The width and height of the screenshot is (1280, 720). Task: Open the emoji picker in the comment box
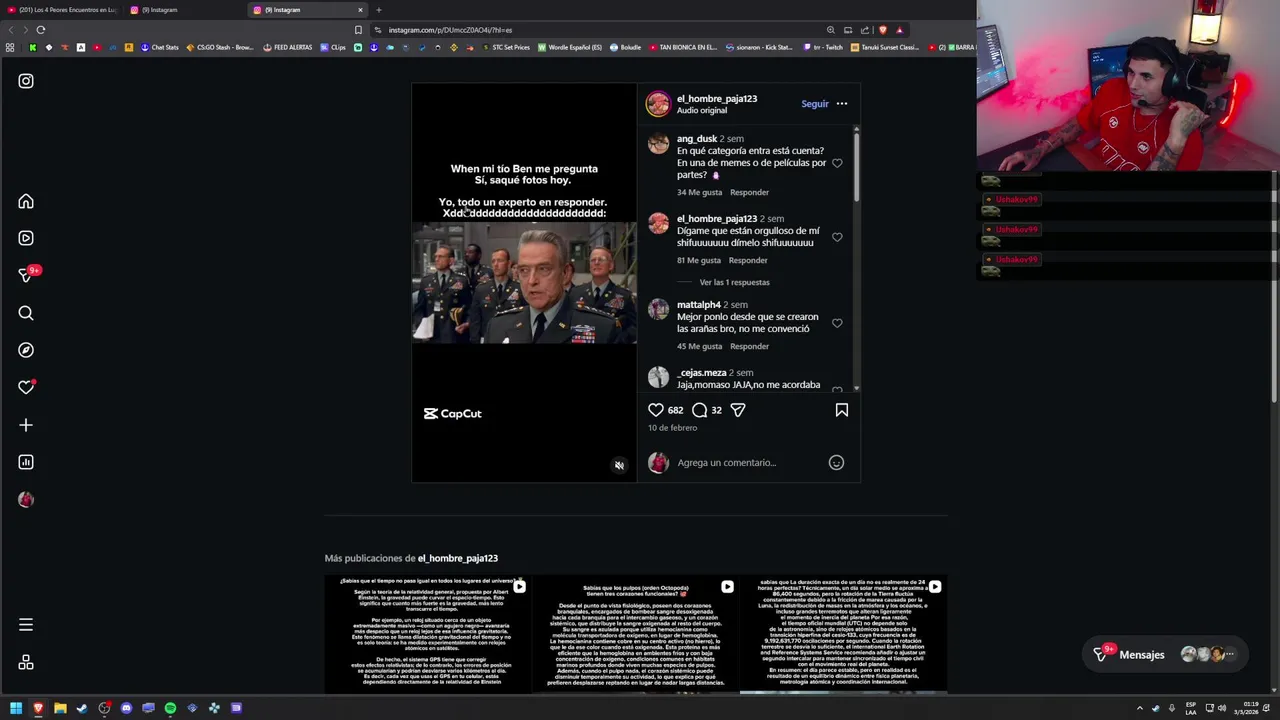pos(836,462)
